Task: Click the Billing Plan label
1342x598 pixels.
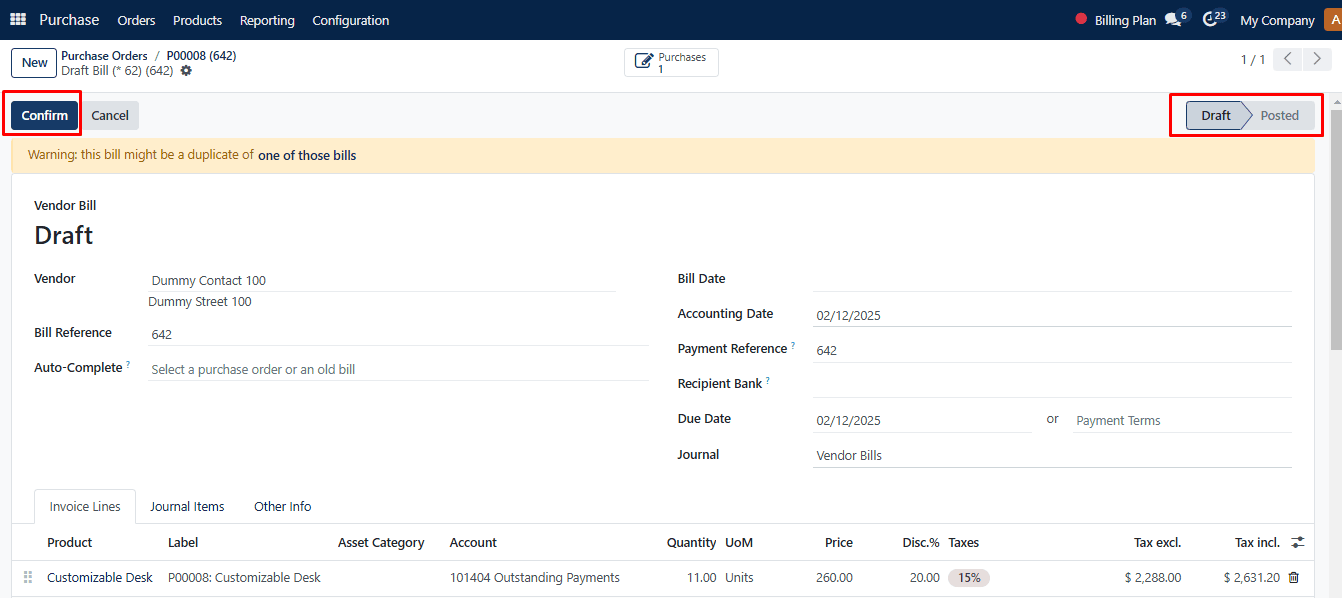Action: click(x=1125, y=20)
